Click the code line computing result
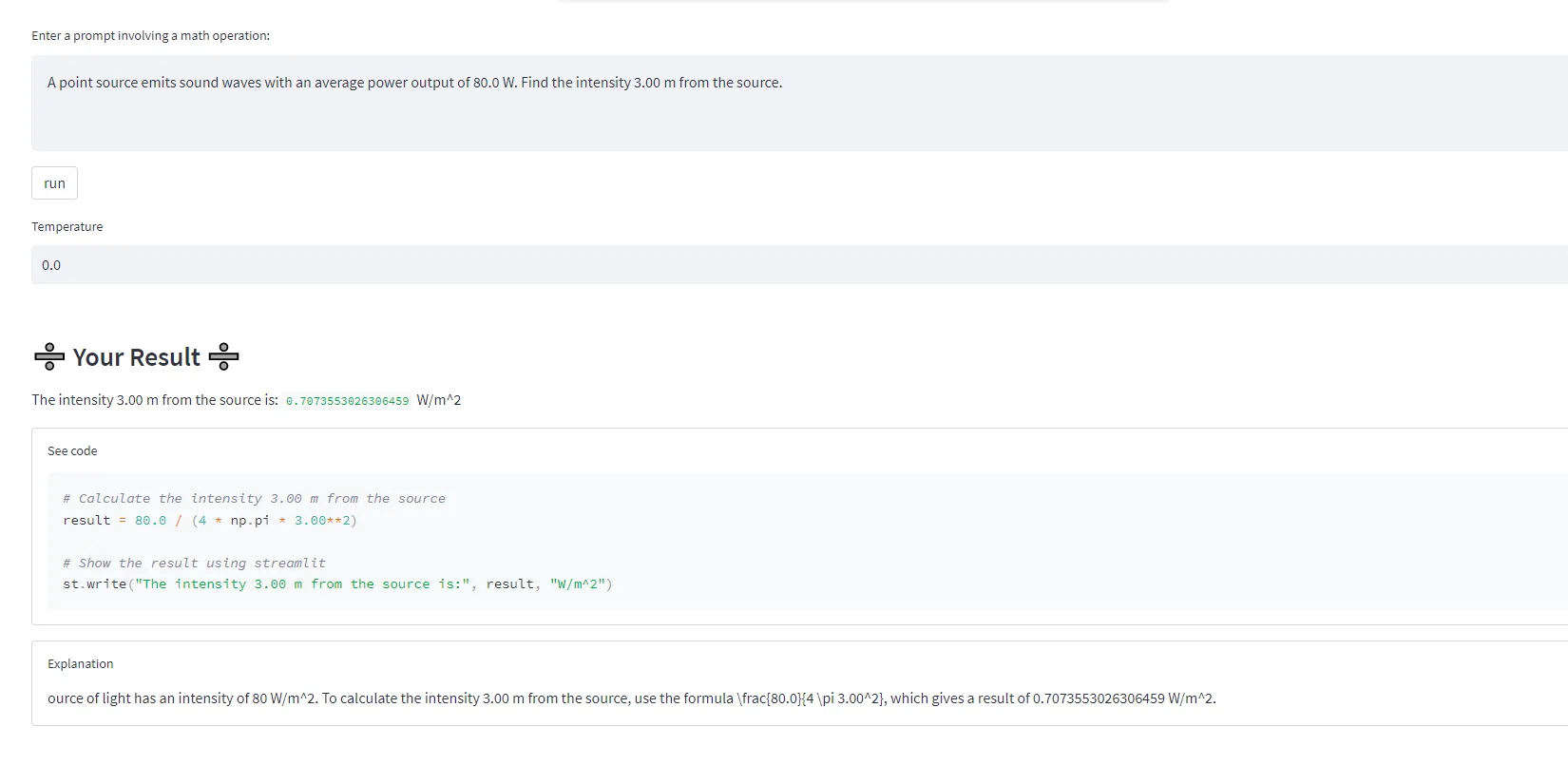 tap(209, 521)
